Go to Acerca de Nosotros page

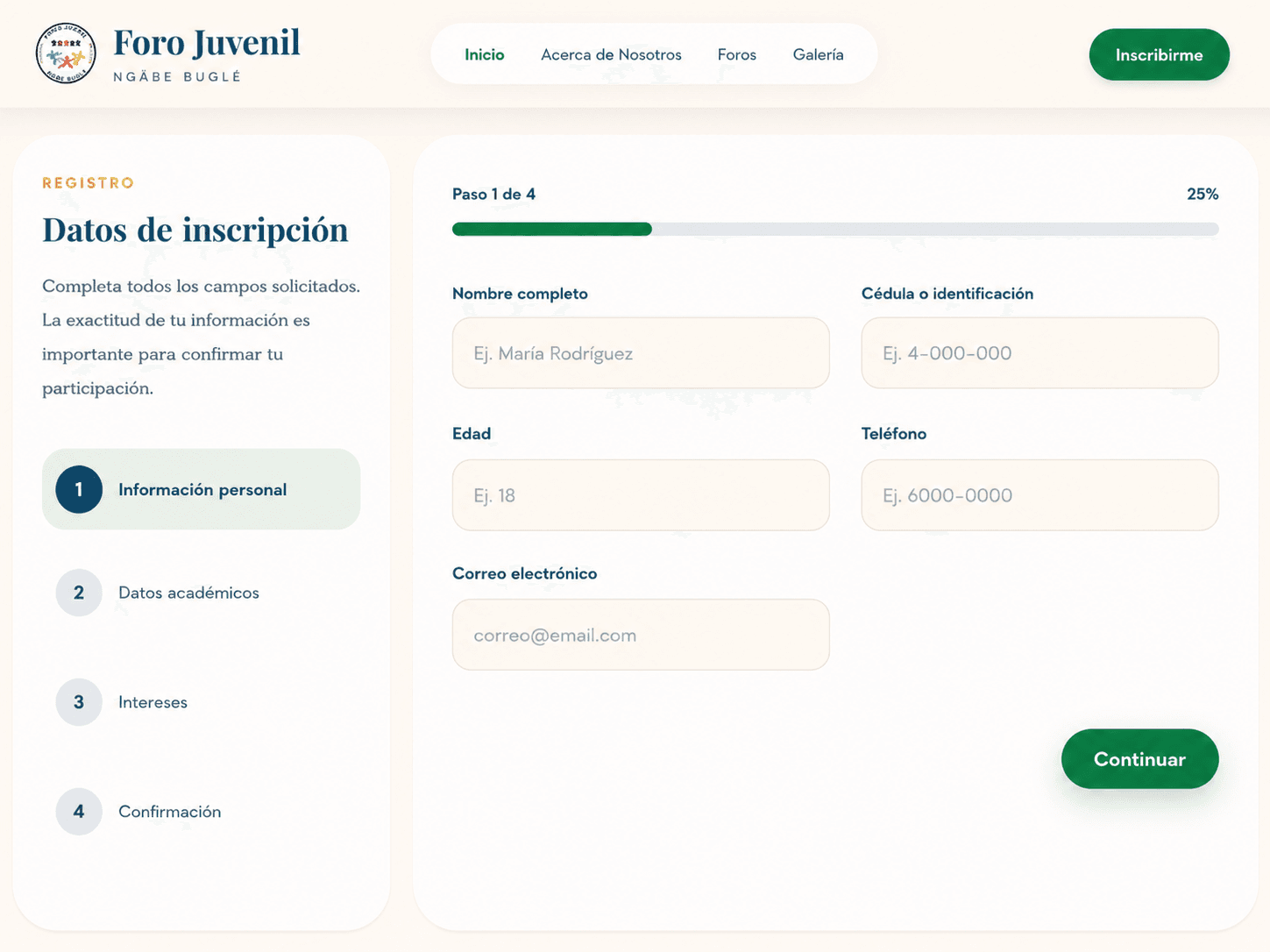coord(611,54)
